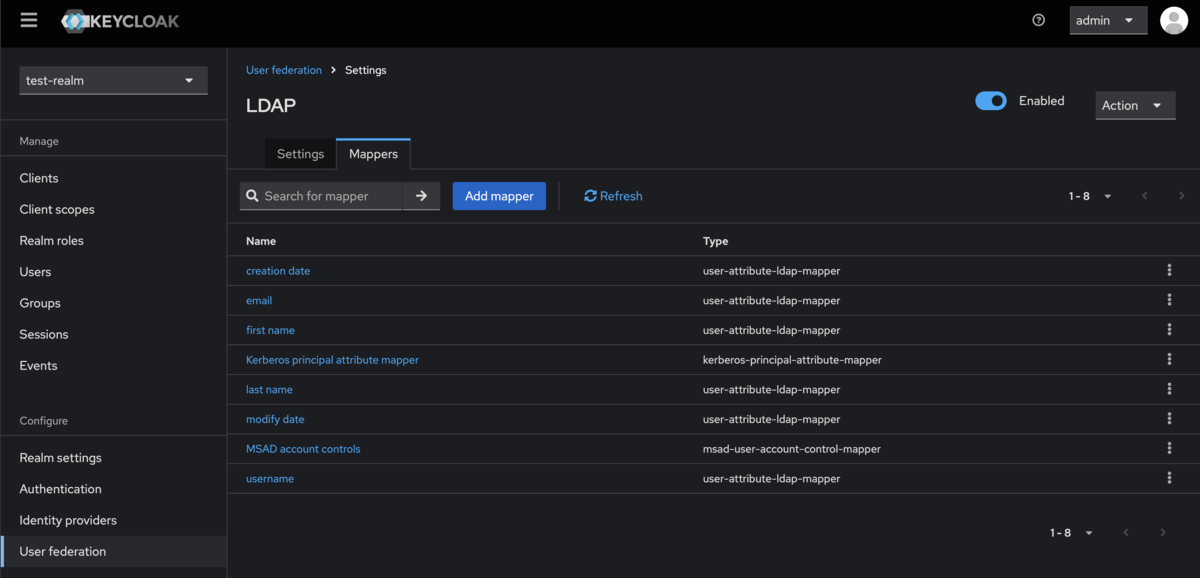
Task: Open the email mapper link
Action: coord(259,300)
